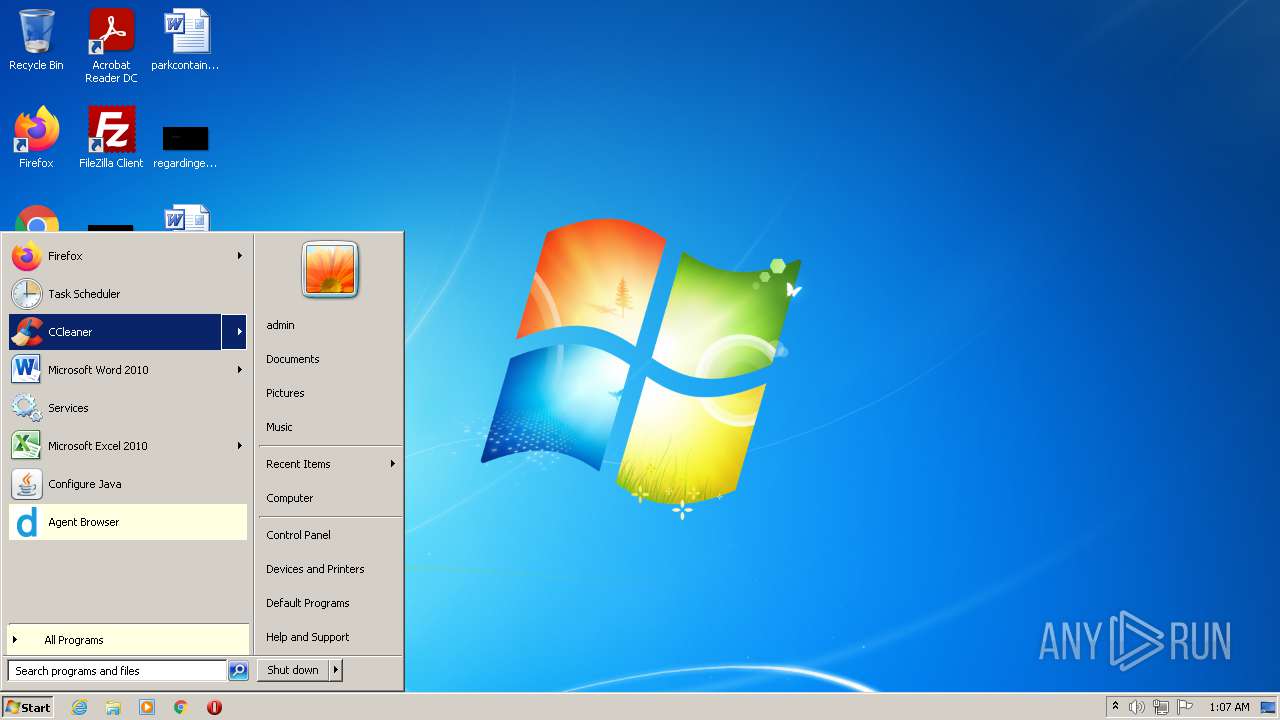Open Control Panel

click(x=298, y=535)
